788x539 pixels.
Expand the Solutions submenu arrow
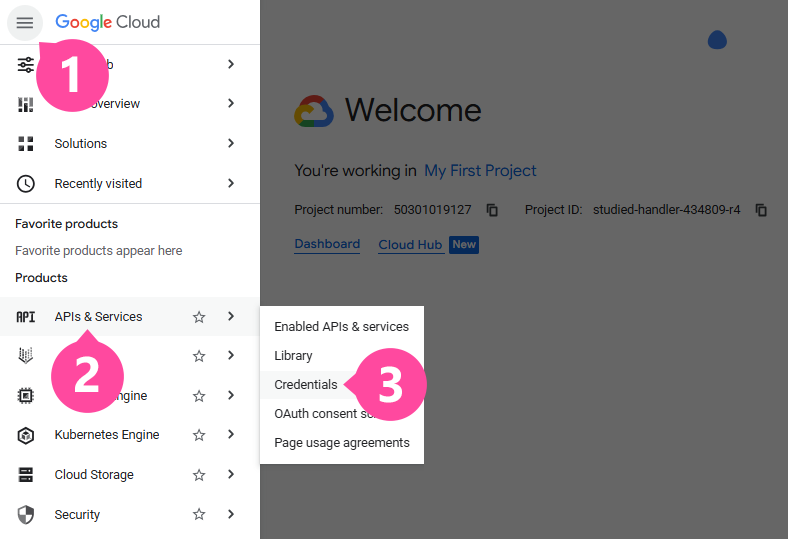click(x=231, y=144)
